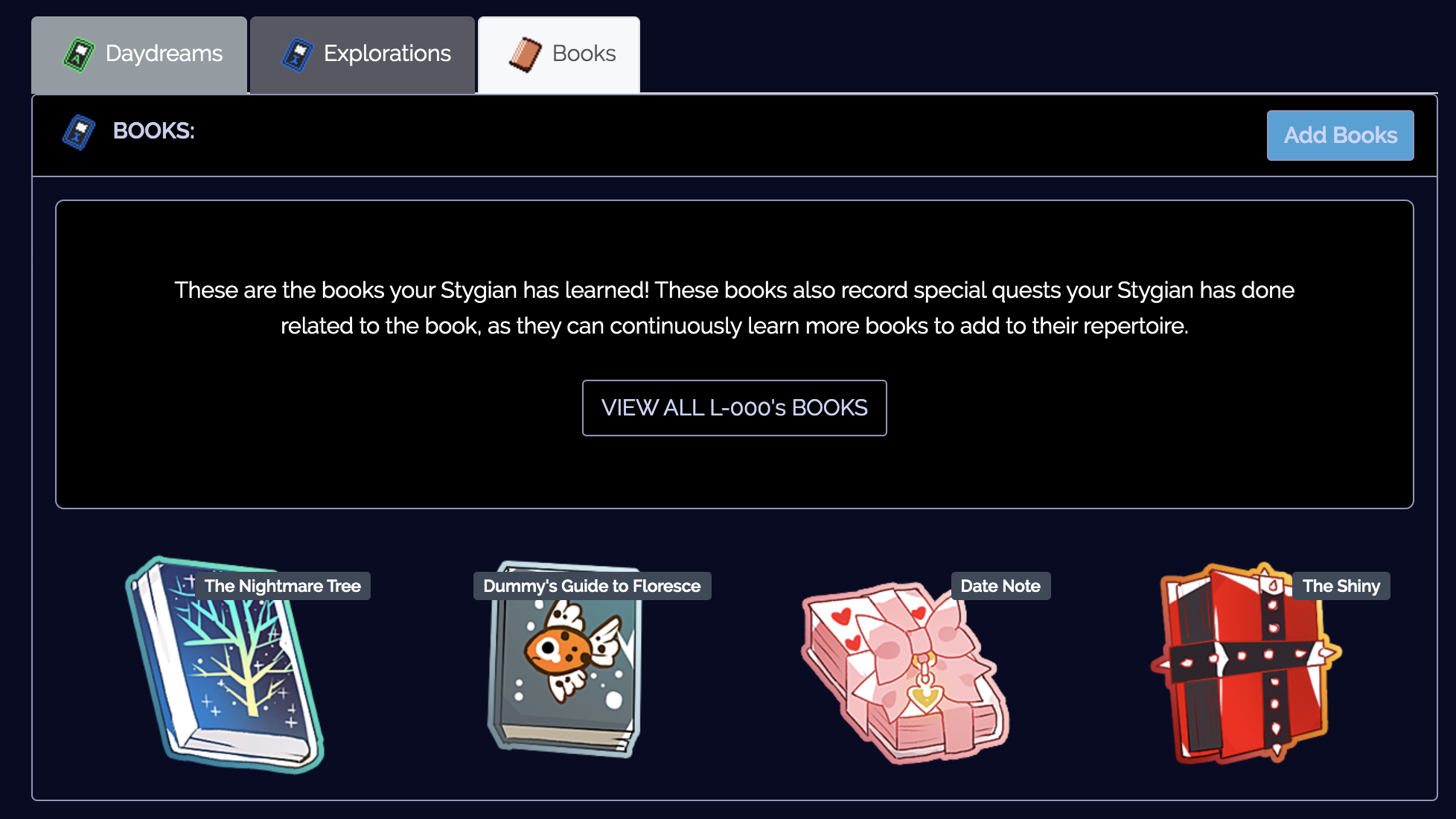The image size is (1456, 819).
Task: Click the blue Explorations book icon
Action: [x=298, y=54]
